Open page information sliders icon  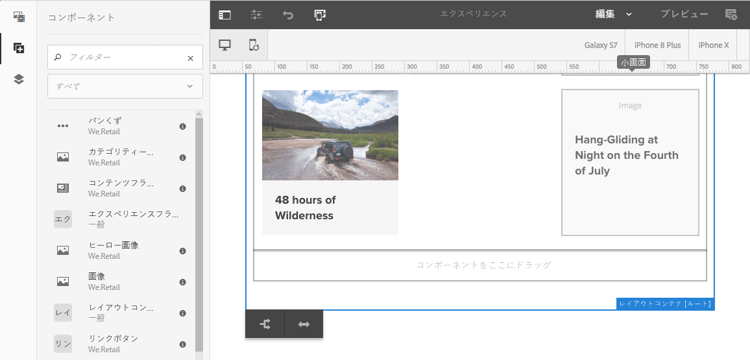(256, 15)
